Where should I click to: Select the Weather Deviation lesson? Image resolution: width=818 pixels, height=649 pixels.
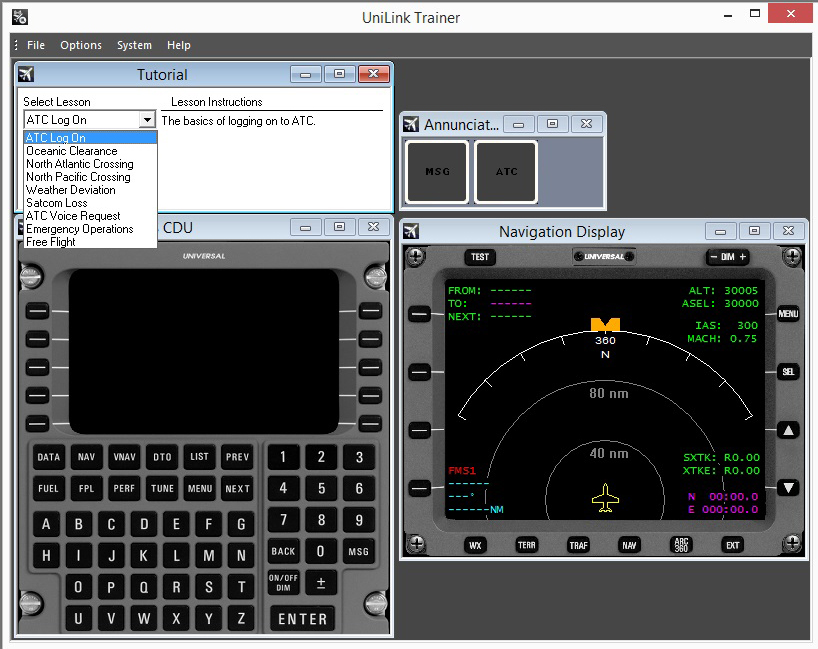tap(71, 189)
